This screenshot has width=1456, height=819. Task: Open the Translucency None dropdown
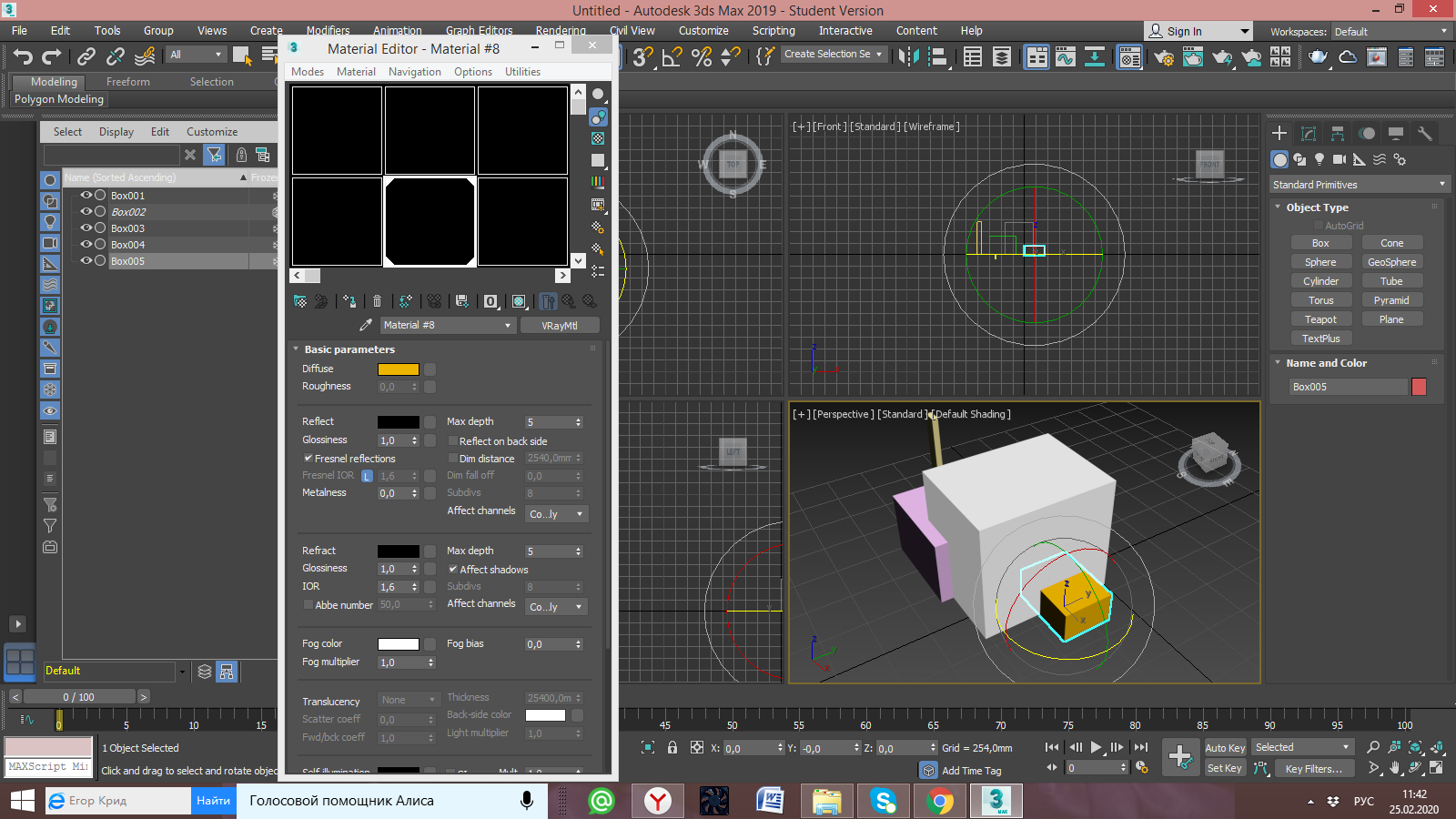click(x=409, y=700)
